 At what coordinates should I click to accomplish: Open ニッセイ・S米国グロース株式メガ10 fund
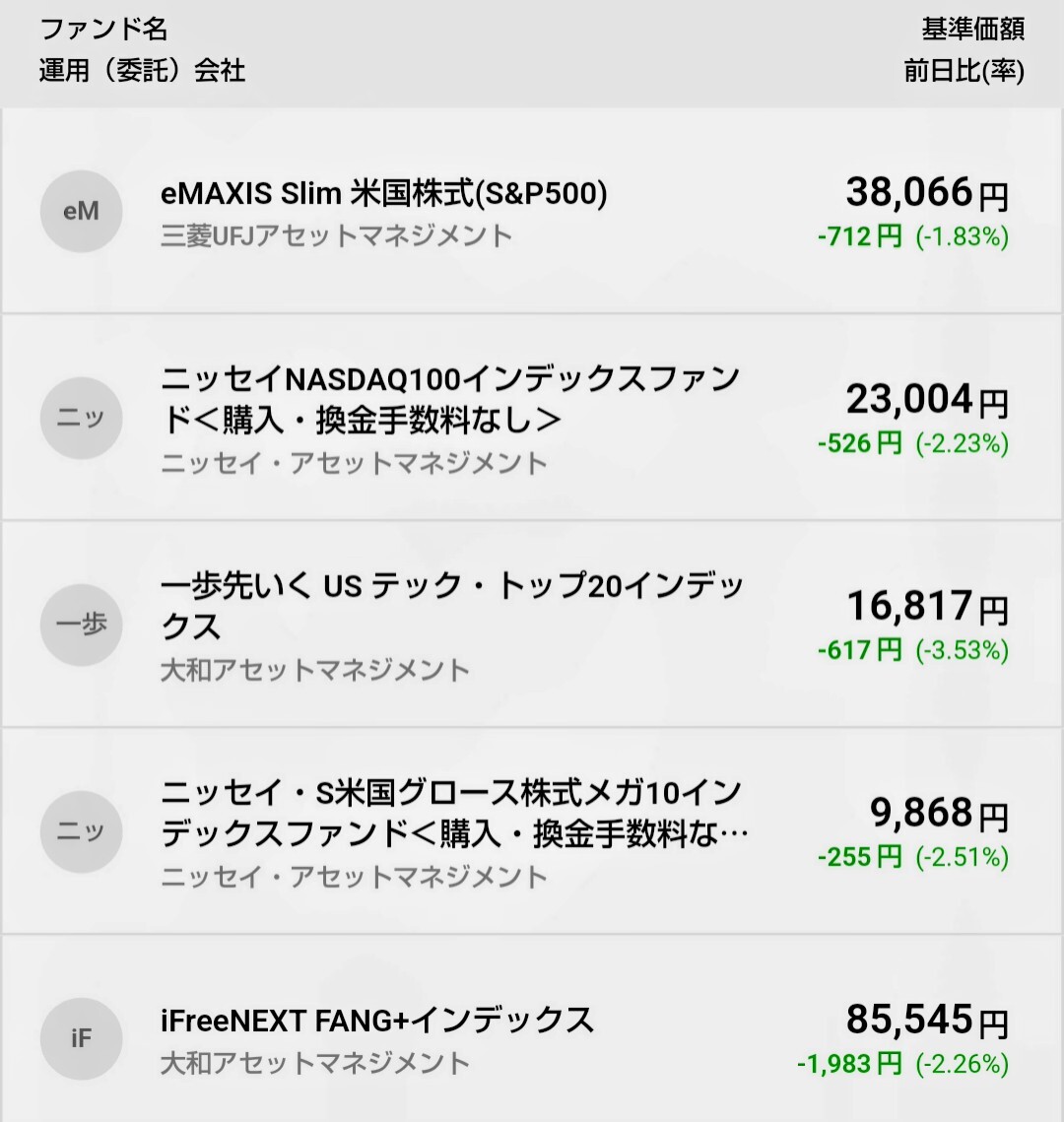(x=452, y=813)
